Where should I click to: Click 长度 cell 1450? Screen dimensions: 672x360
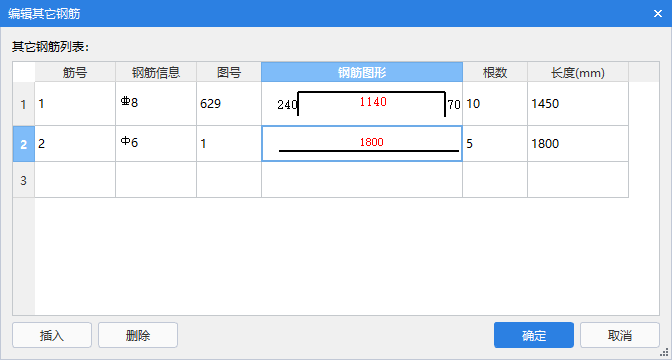click(578, 104)
